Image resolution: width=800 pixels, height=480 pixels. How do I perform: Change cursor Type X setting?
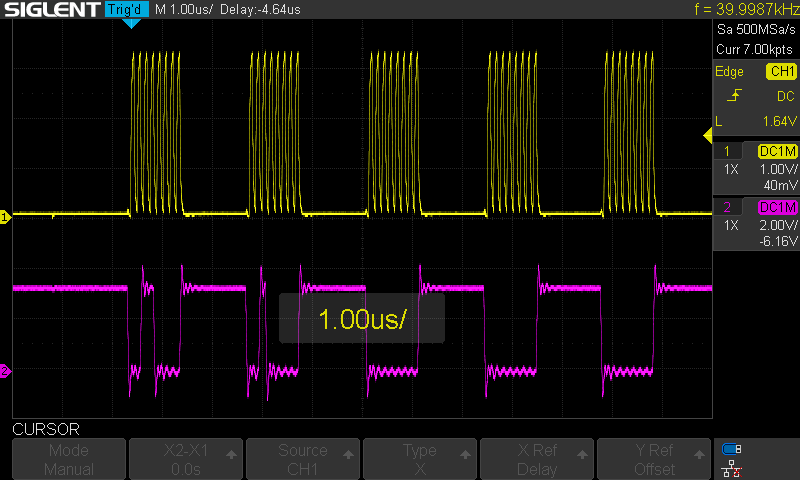tap(419, 459)
